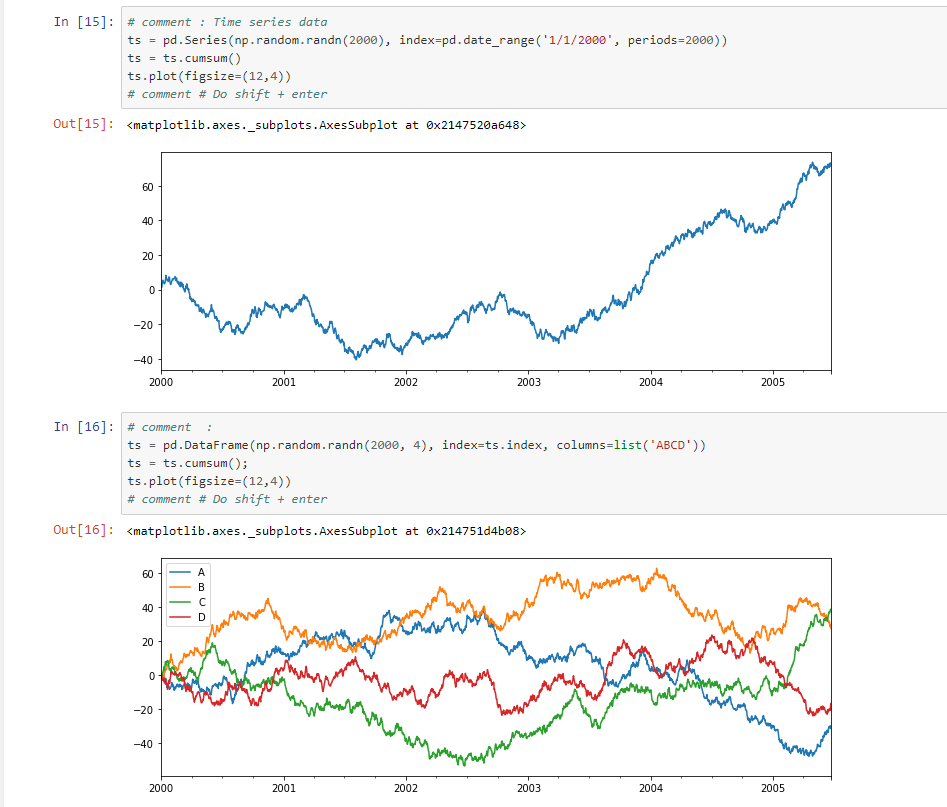Screen dimensions: 947x807
Task: Click the AxesSubplot output text at 0x214751d4b08
Action: (x=326, y=531)
